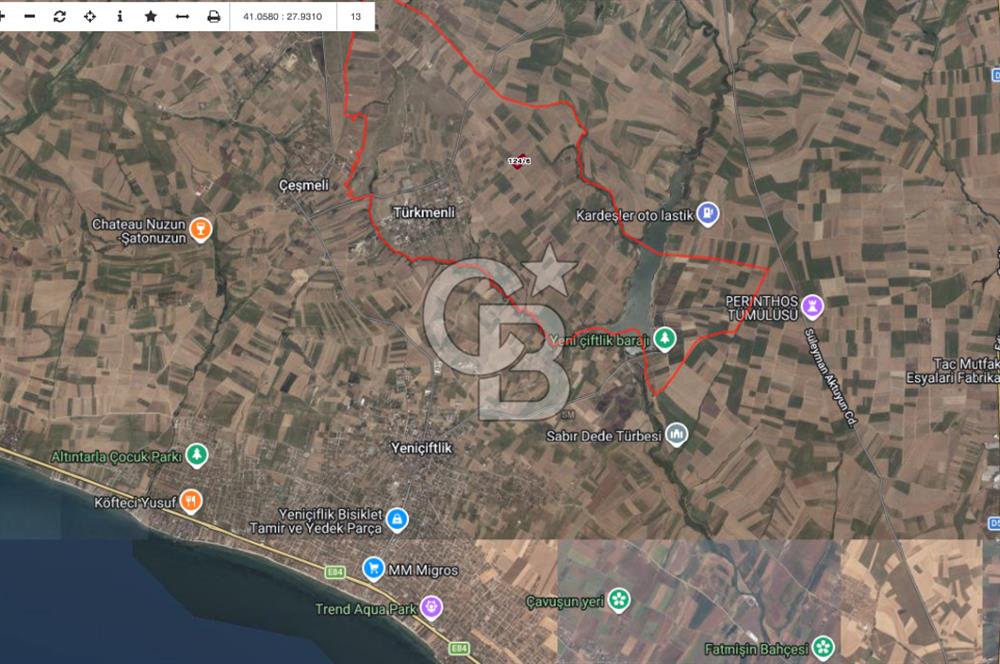Select the PERINTHOS TÜMÜLÜSÜ purple marker

(812, 307)
